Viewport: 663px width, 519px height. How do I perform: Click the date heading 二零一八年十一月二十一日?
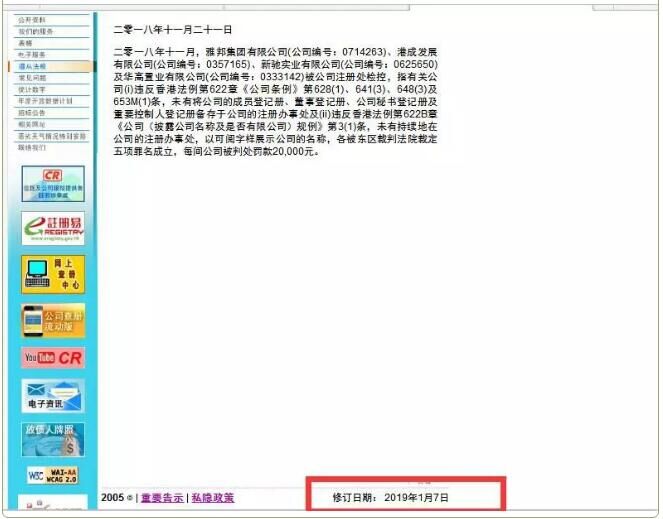point(173,30)
